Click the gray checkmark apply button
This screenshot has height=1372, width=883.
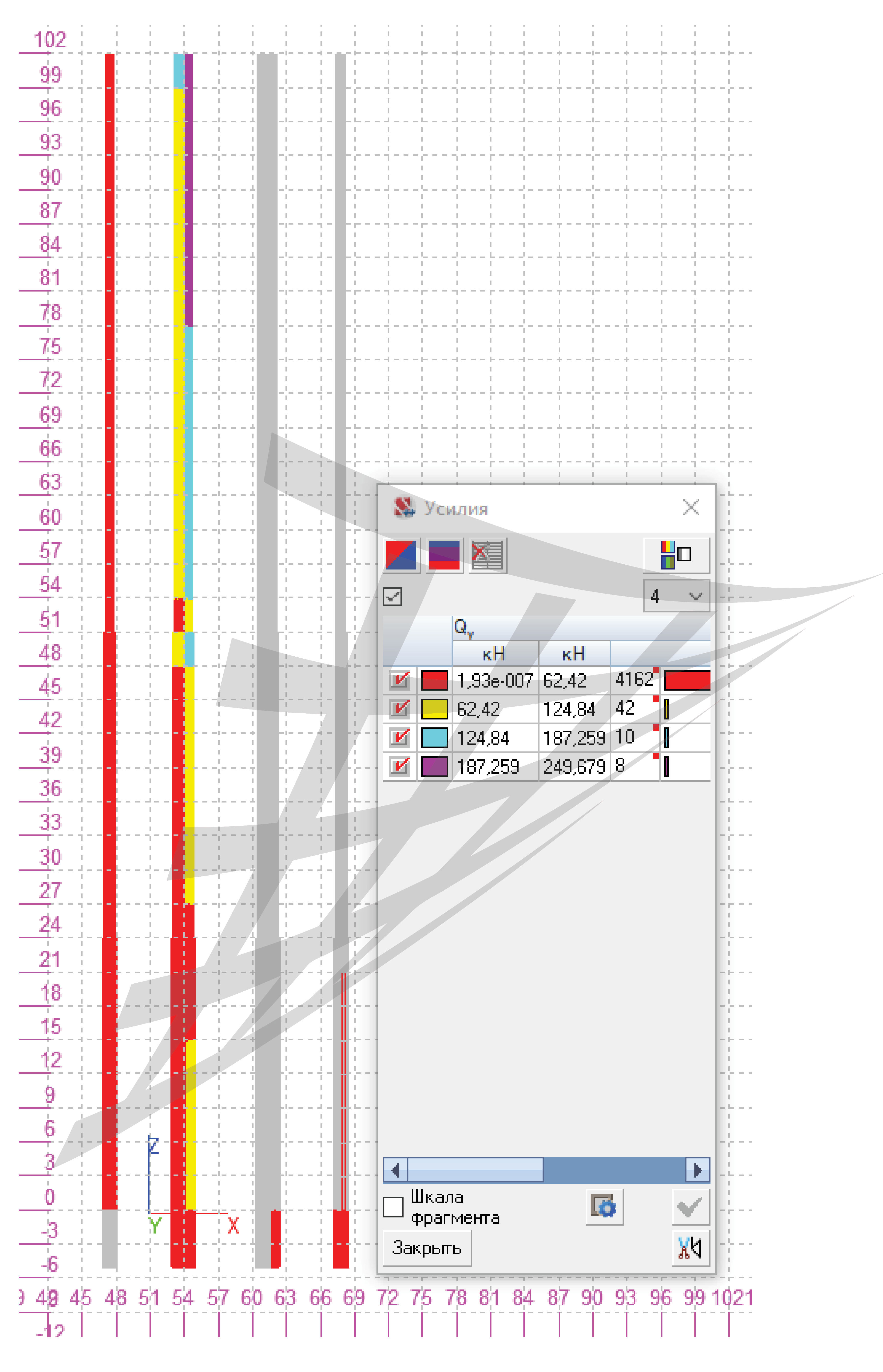coord(690,1206)
